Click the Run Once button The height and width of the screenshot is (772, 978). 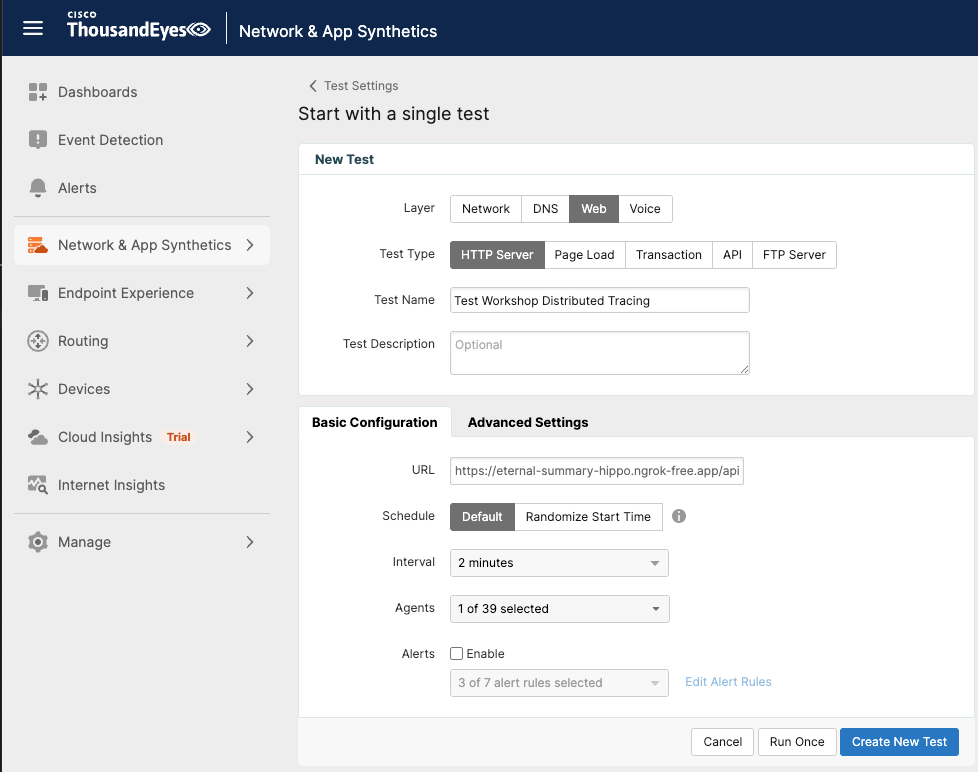797,742
